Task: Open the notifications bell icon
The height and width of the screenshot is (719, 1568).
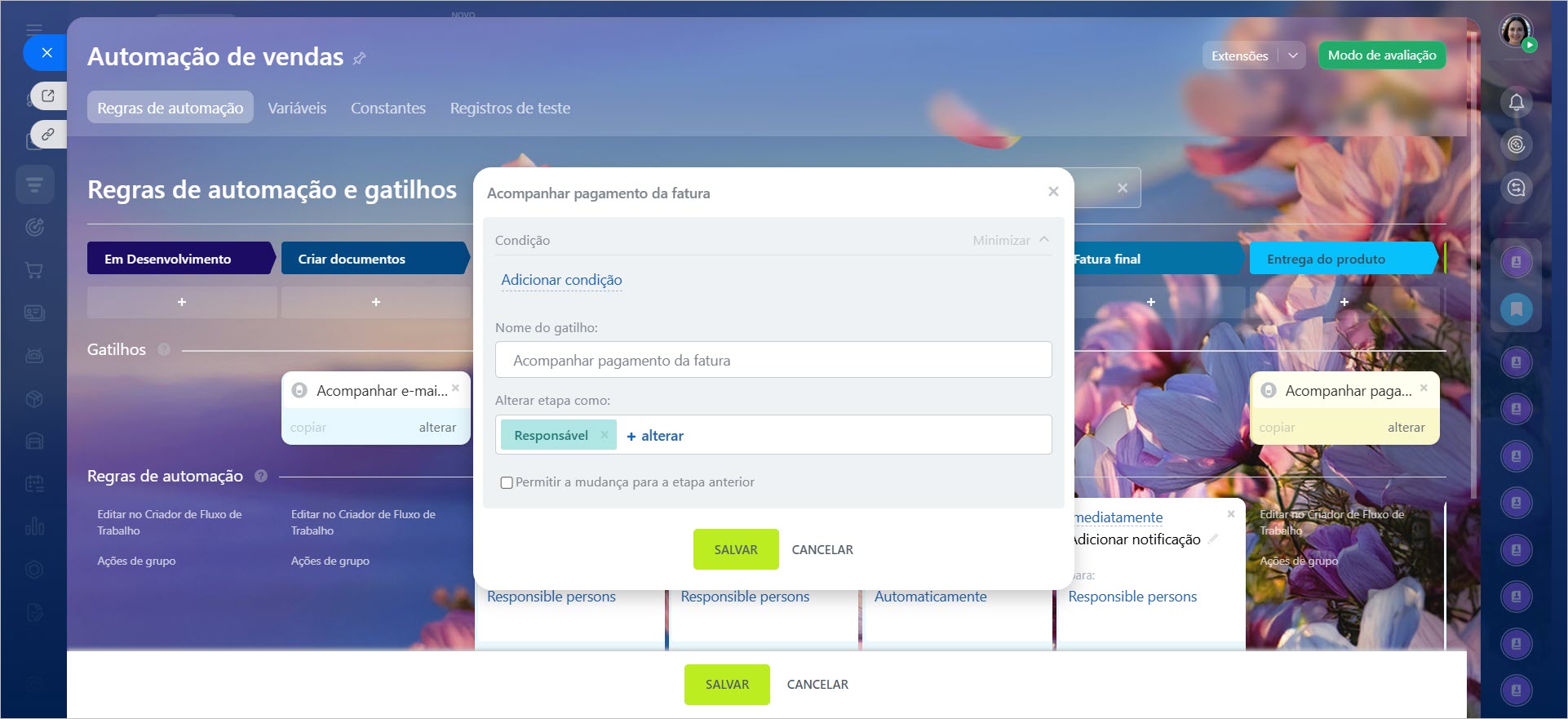Action: (x=1516, y=103)
